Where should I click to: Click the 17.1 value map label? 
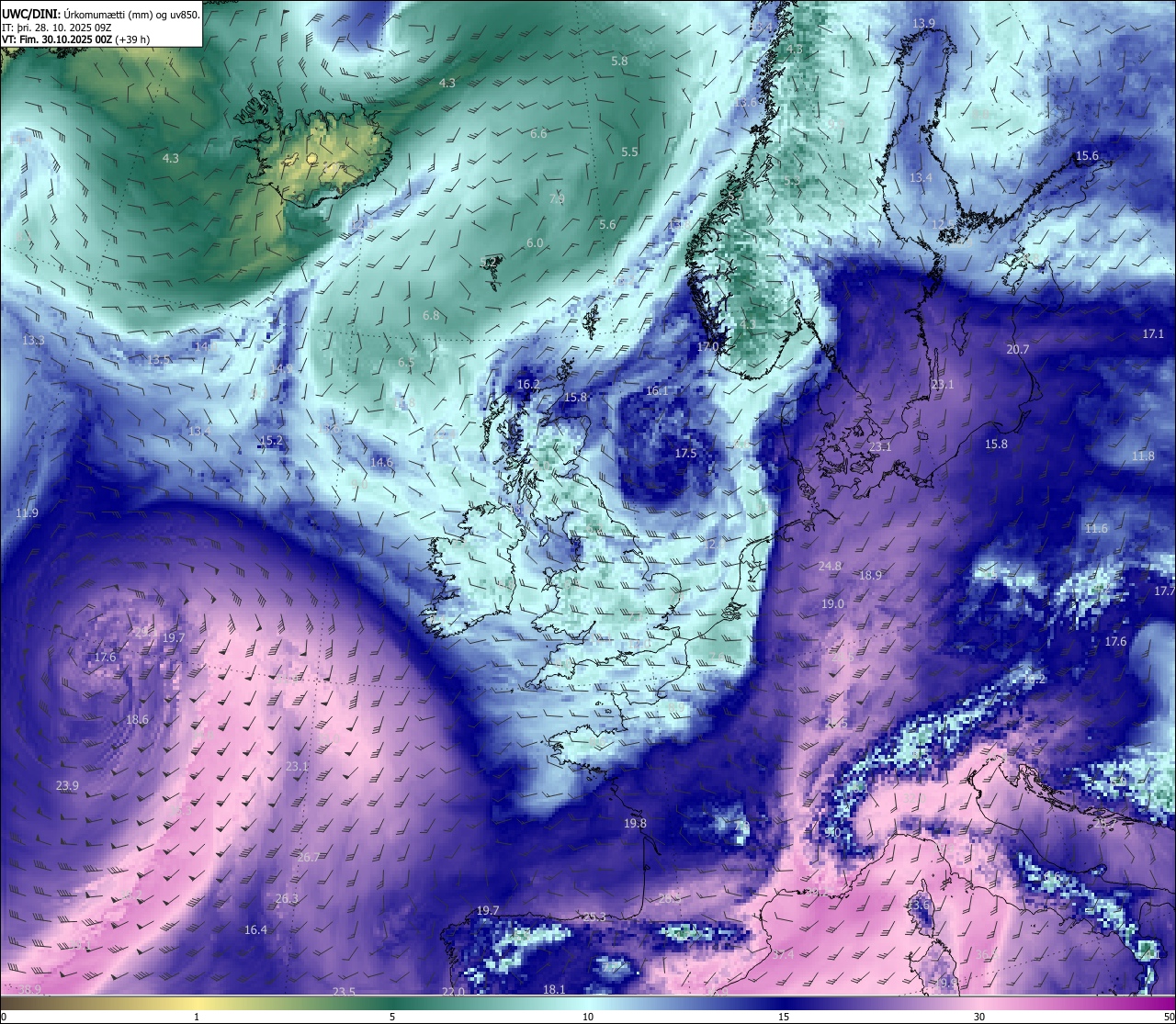click(1153, 334)
